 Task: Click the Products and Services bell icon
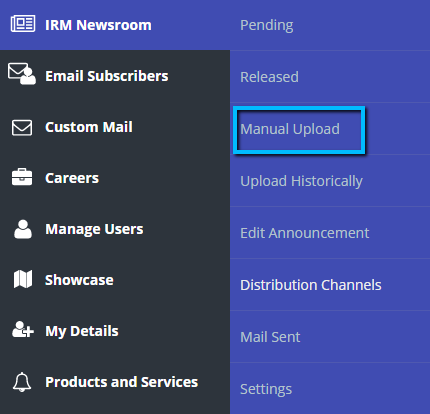tap(22, 382)
